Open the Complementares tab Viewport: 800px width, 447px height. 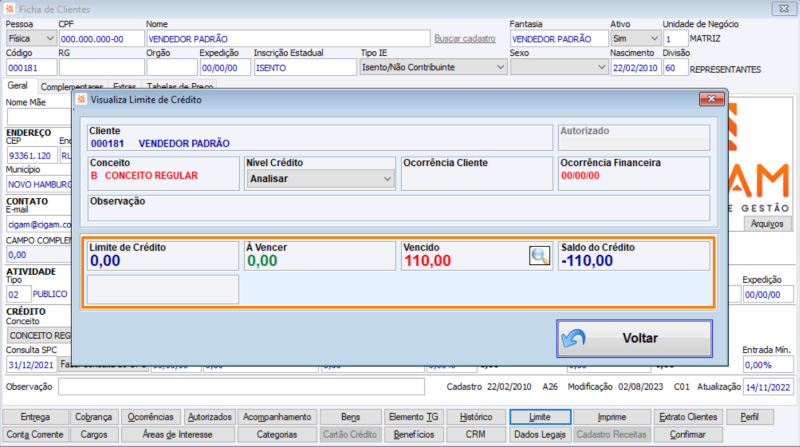tap(72, 87)
